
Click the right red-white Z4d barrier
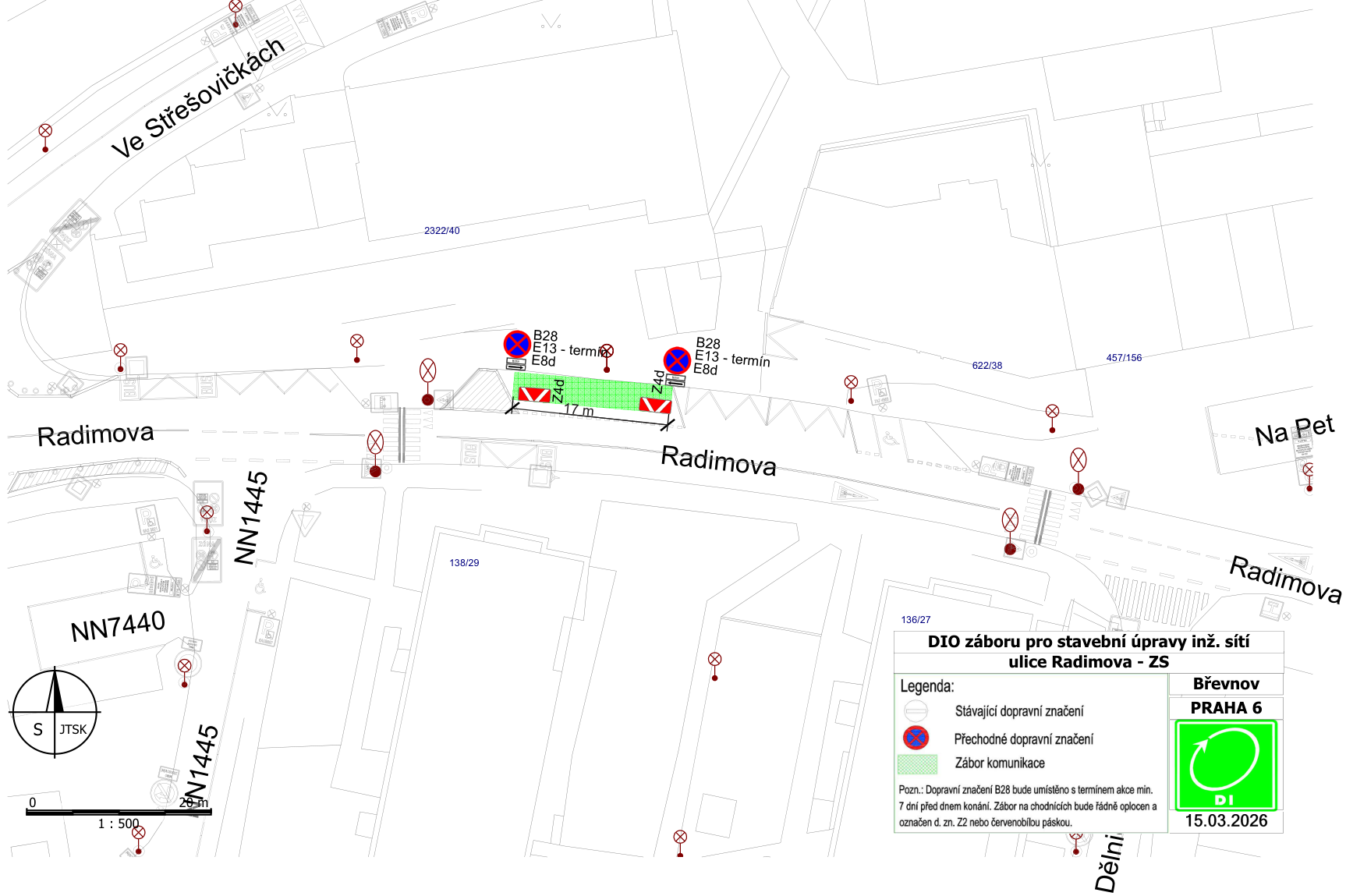pyautogui.click(x=655, y=405)
